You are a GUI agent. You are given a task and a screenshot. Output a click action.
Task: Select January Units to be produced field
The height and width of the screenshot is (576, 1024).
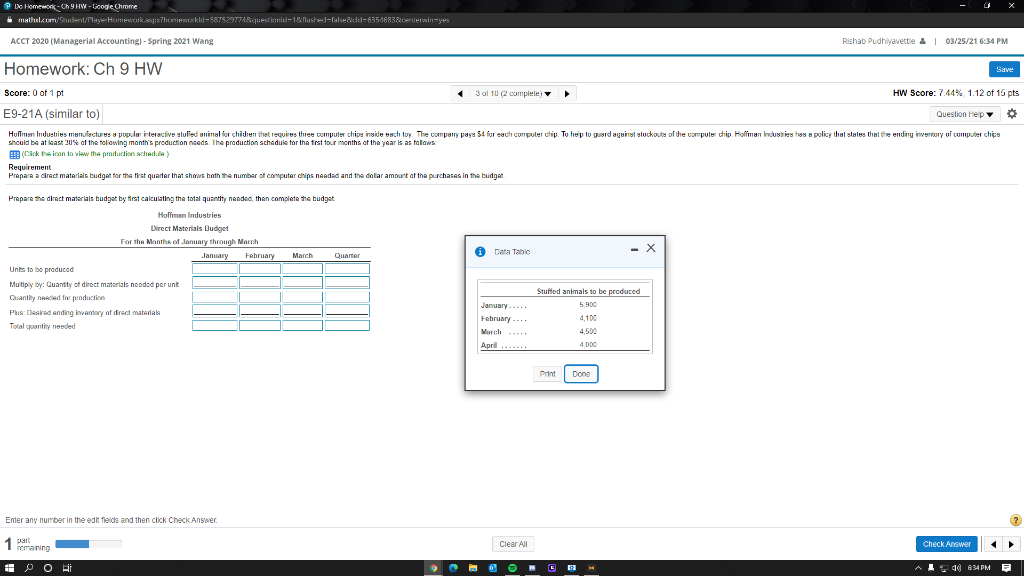(x=215, y=269)
